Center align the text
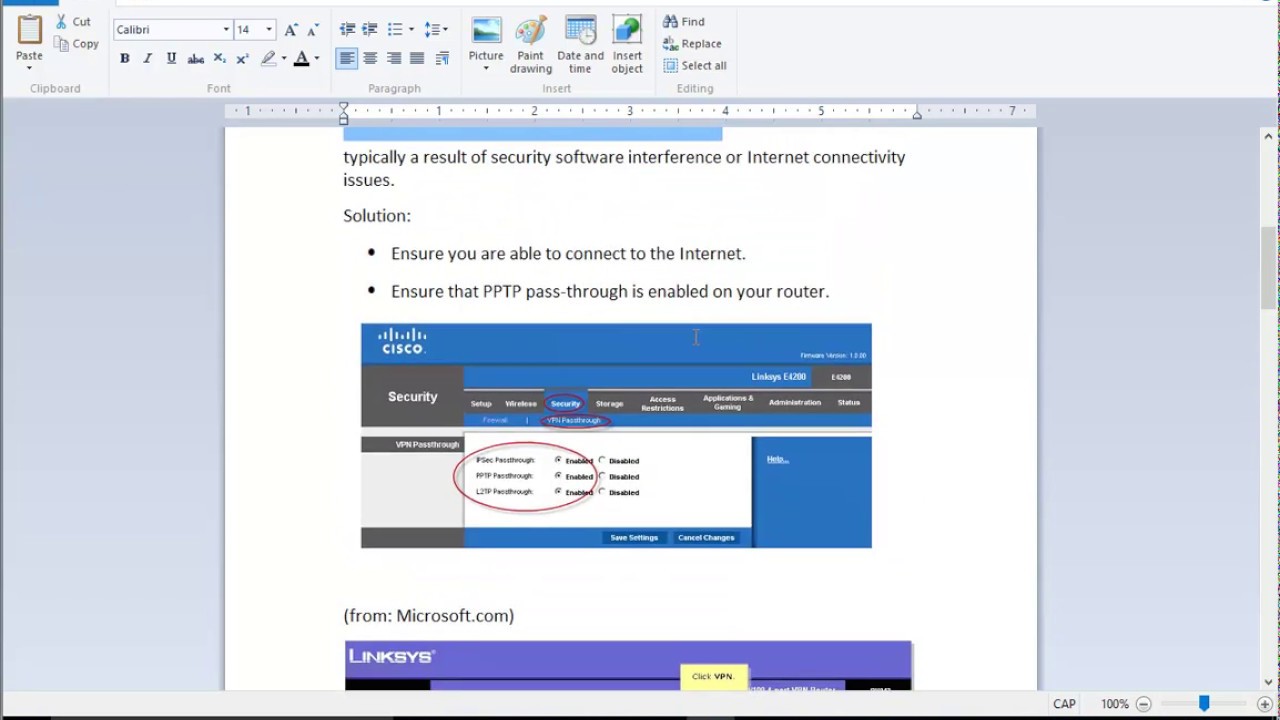The height and width of the screenshot is (720, 1280). pos(370,59)
